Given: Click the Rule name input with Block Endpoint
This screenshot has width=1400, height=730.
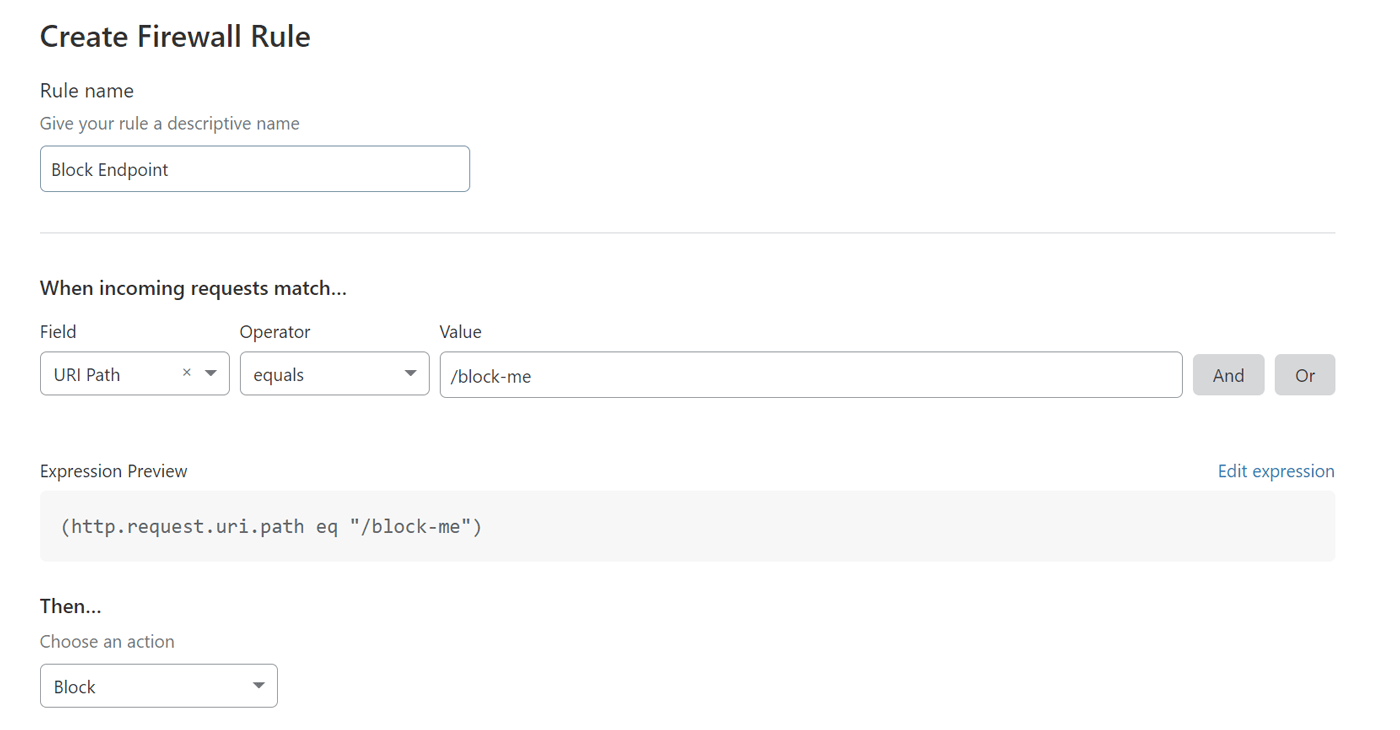Looking at the screenshot, I should coord(255,169).
